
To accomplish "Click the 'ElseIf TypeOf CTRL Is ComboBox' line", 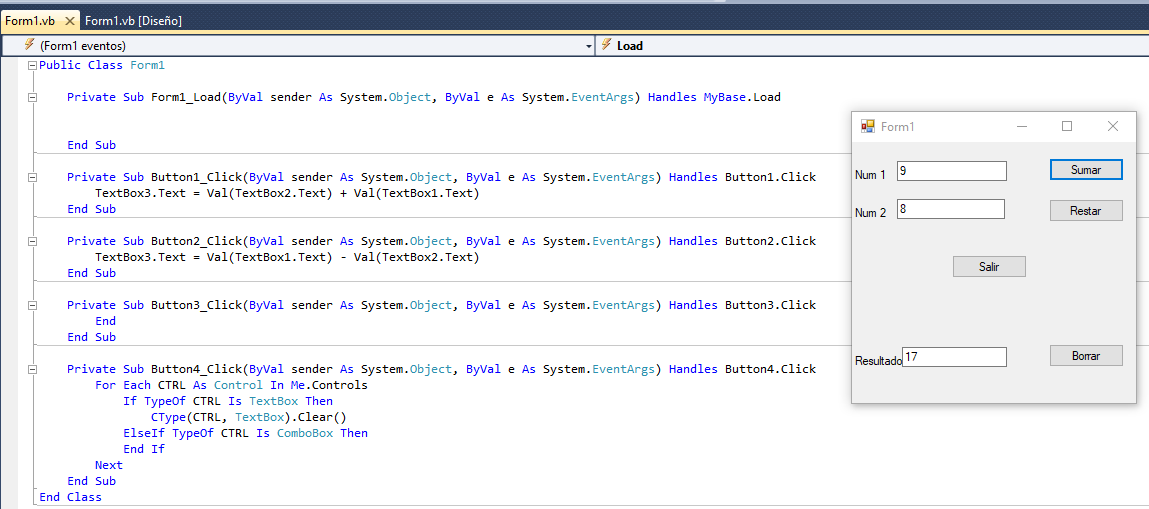I will [245, 434].
